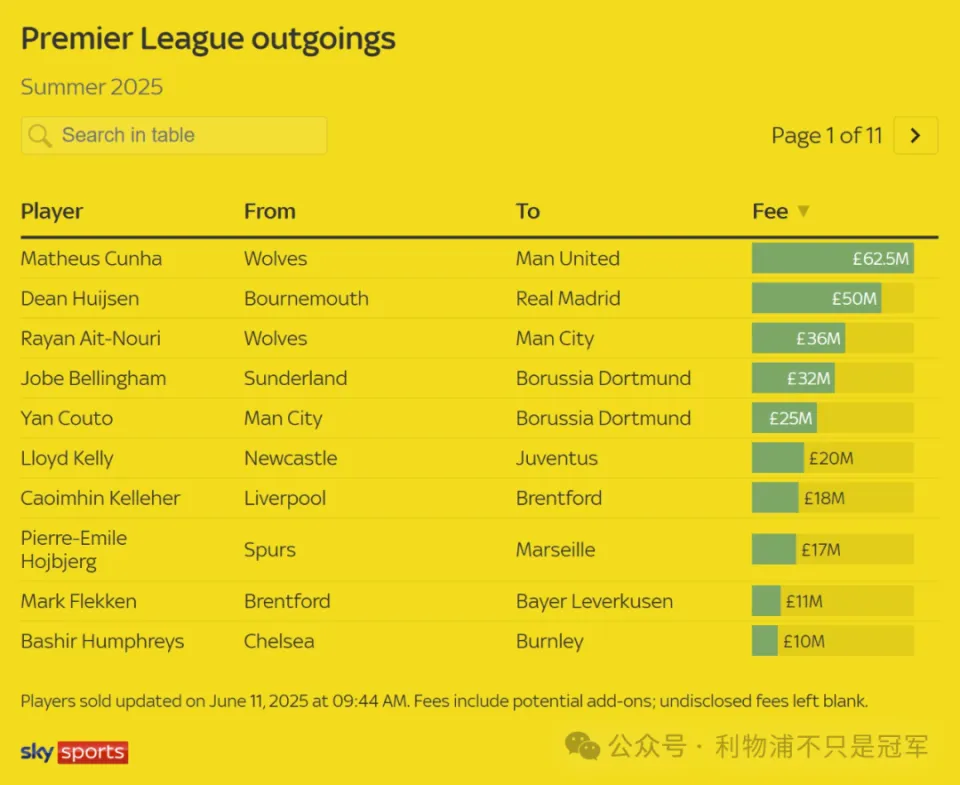Screen dimensions: 960x785
Task: Click the magnifying glass search icon
Action: pos(40,135)
